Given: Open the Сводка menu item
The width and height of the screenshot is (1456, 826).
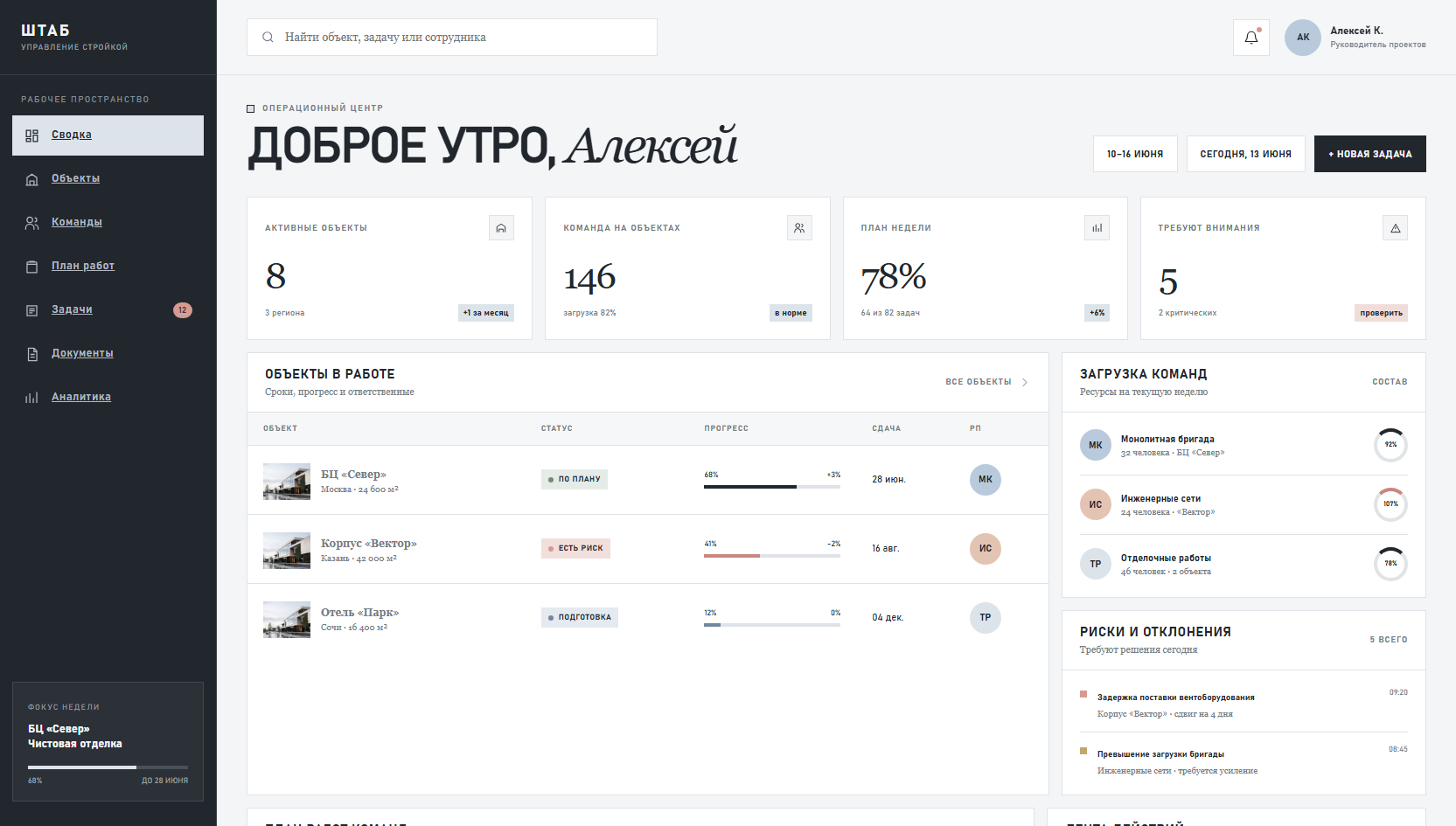Looking at the screenshot, I should [x=108, y=135].
